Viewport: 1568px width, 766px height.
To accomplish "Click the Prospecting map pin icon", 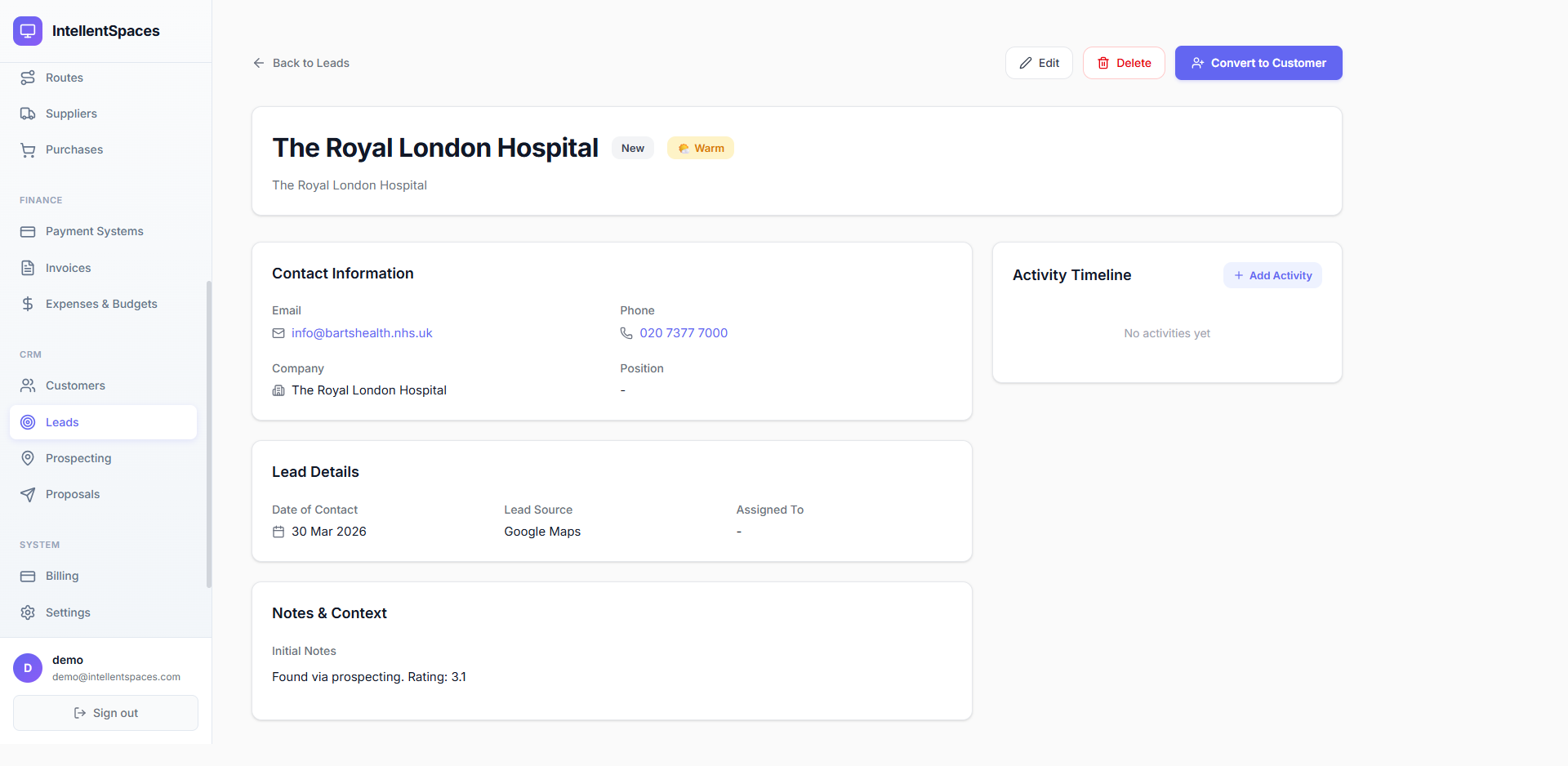I will [28, 458].
